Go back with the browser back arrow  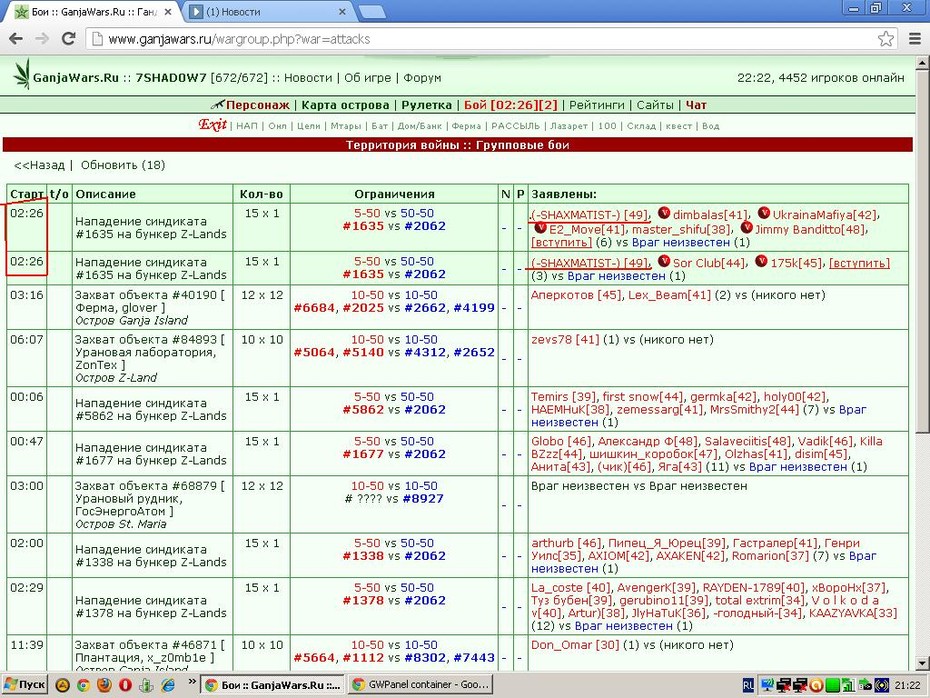point(16,39)
